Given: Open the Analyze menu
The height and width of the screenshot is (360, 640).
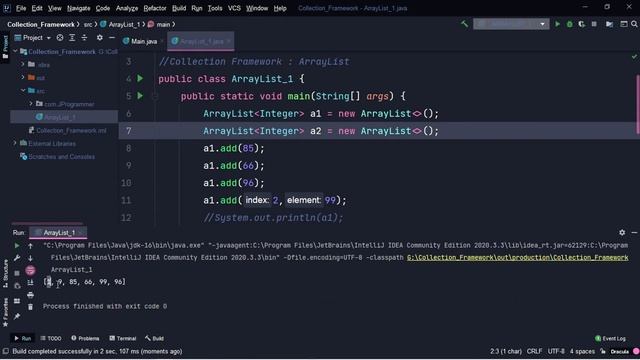Looking at the screenshot, I should 127,8.
